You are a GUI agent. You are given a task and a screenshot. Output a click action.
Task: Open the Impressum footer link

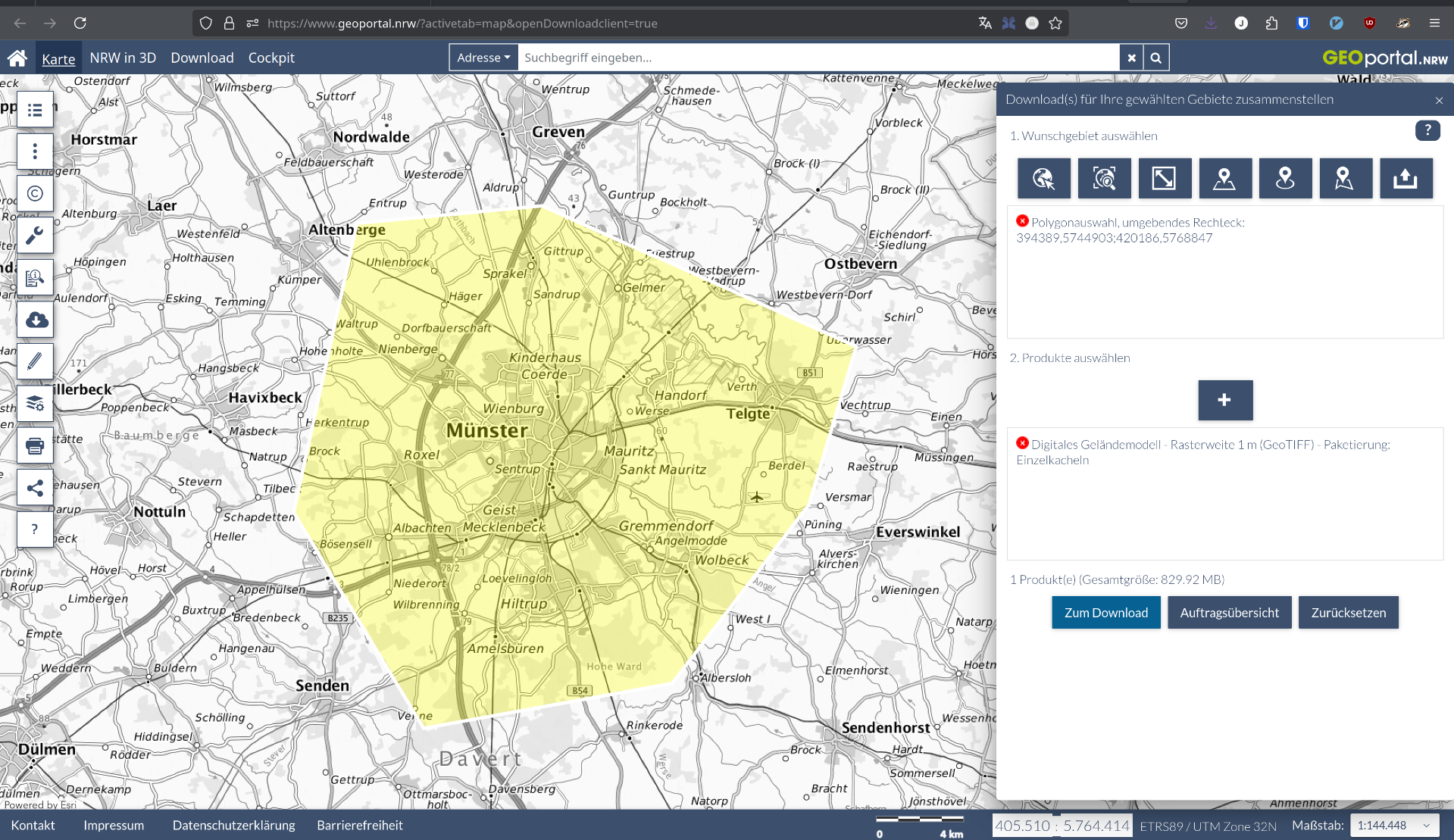tap(114, 826)
